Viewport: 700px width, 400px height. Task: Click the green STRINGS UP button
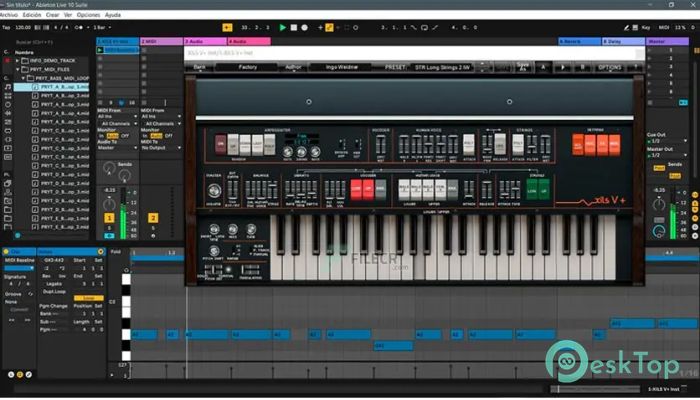point(544,189)
